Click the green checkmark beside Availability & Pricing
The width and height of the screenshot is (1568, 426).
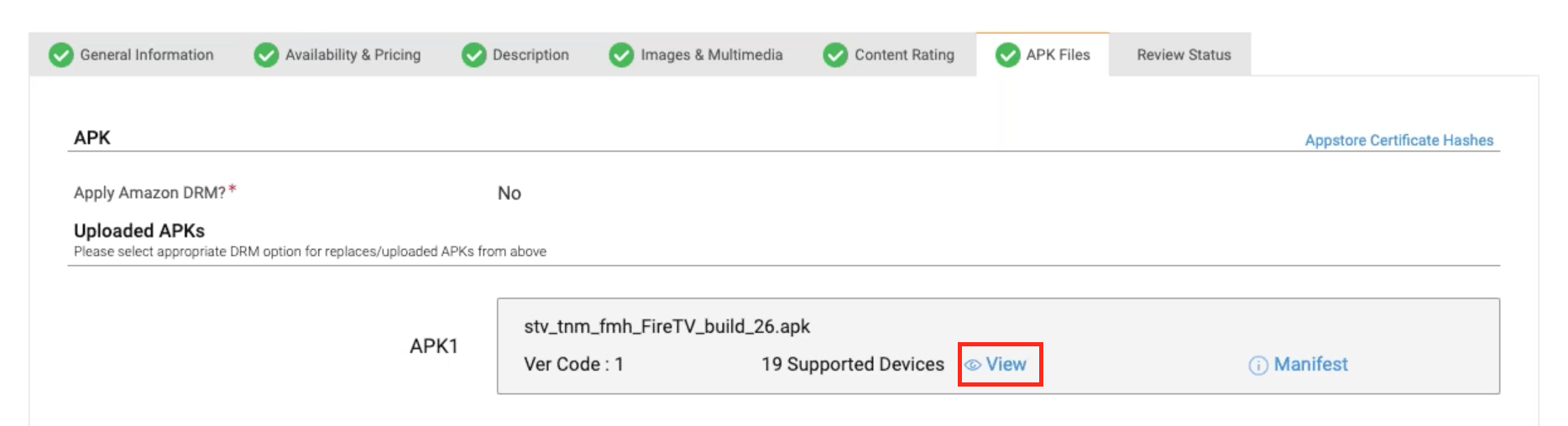(266, 55)
